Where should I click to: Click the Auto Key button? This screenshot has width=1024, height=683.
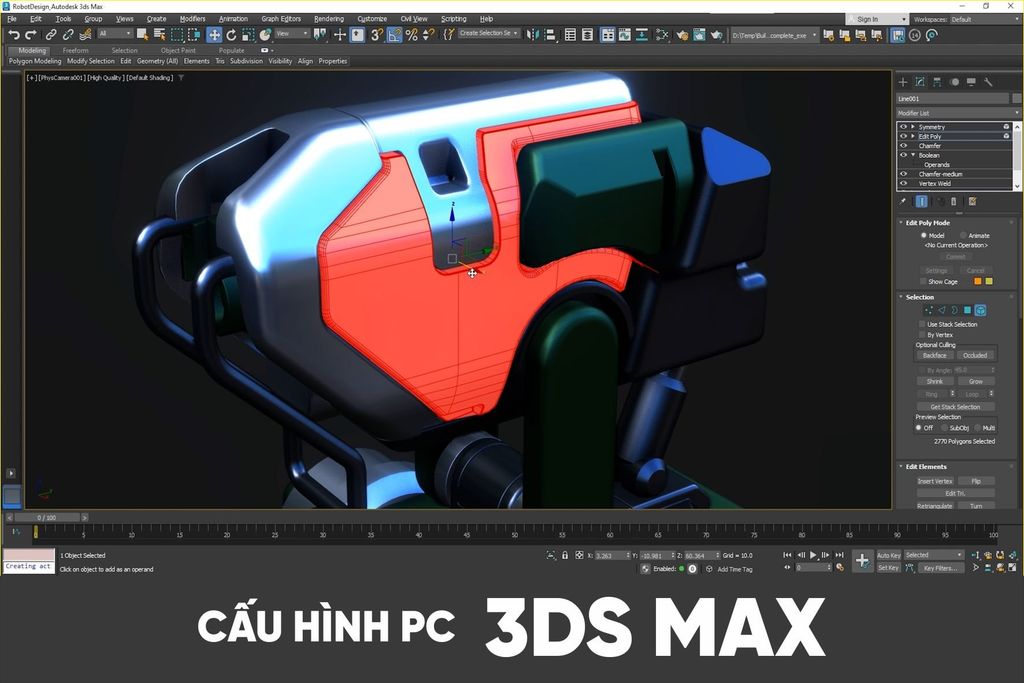pos(888,555)
